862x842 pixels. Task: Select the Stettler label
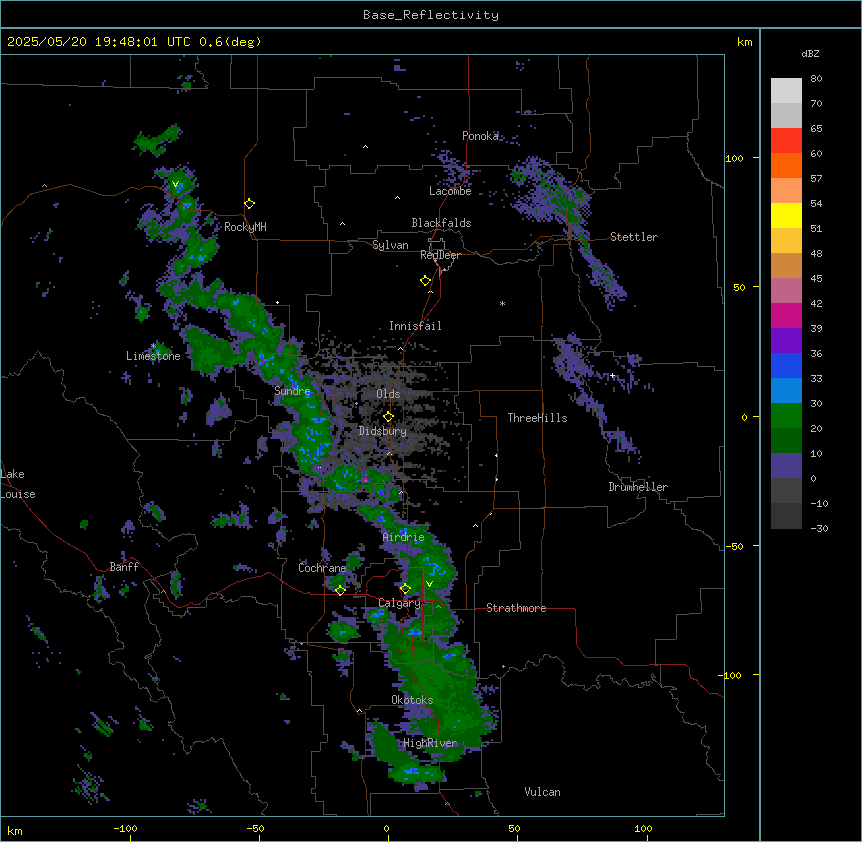click(x=634, y=237)
